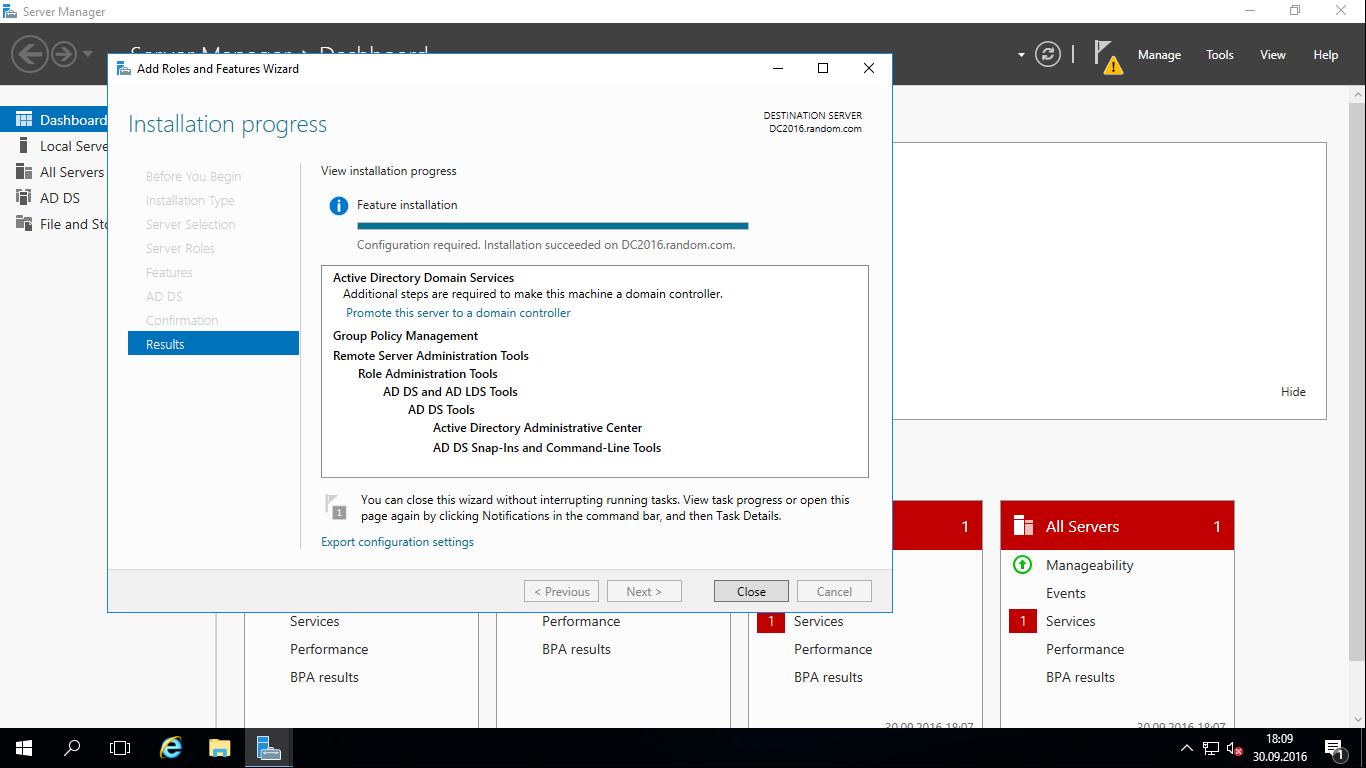This screenshot has height=768, width=1366.
Task: Show hidden tray icons chevron
Action: coord(1187,748)
